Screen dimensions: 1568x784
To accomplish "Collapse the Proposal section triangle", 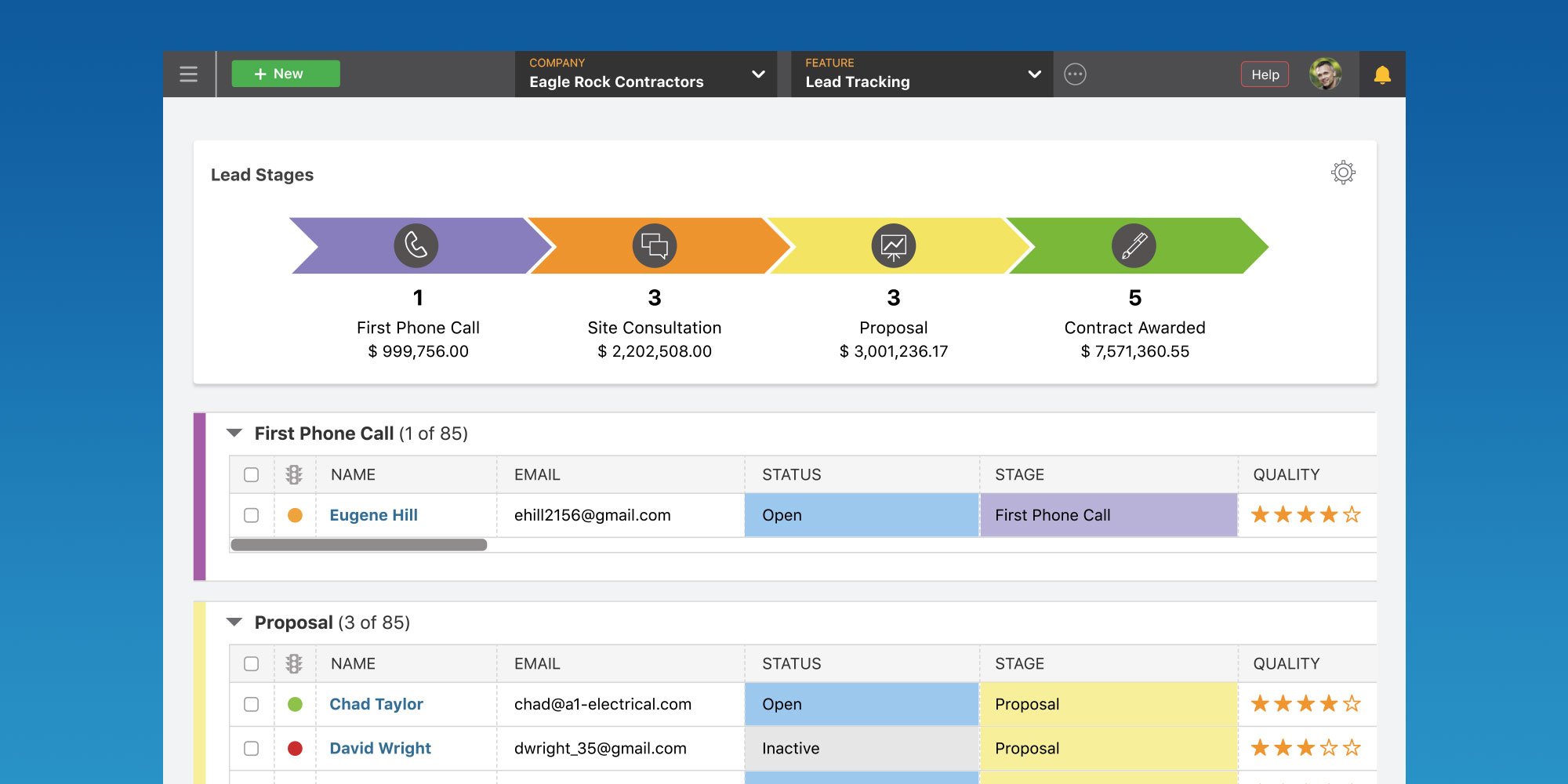I will pos(234,622).
